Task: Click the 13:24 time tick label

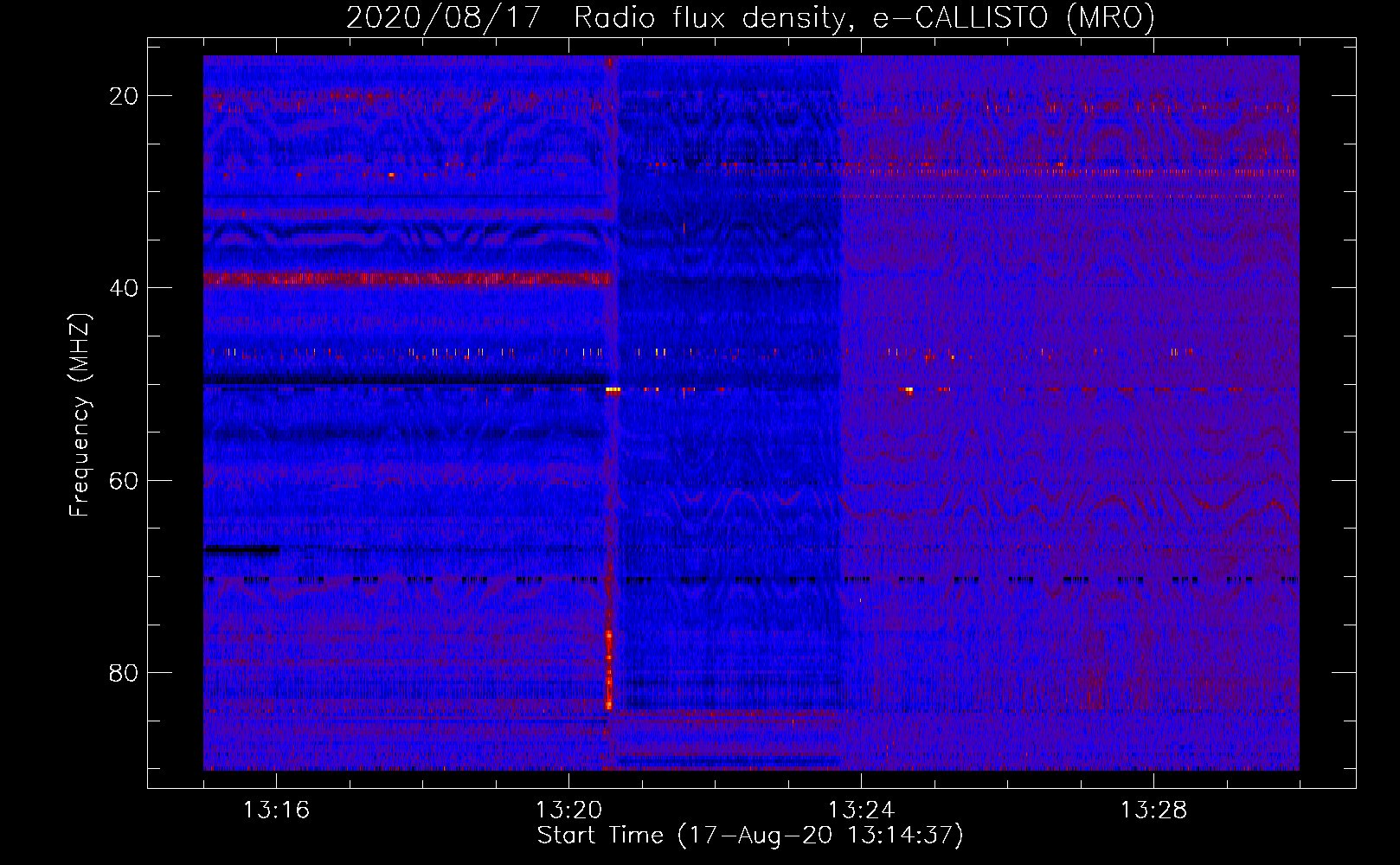Action: click(x=861, y=811)
